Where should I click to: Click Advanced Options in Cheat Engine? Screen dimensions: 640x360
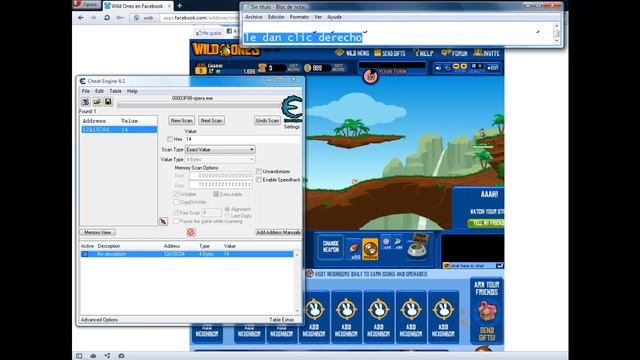99,320
